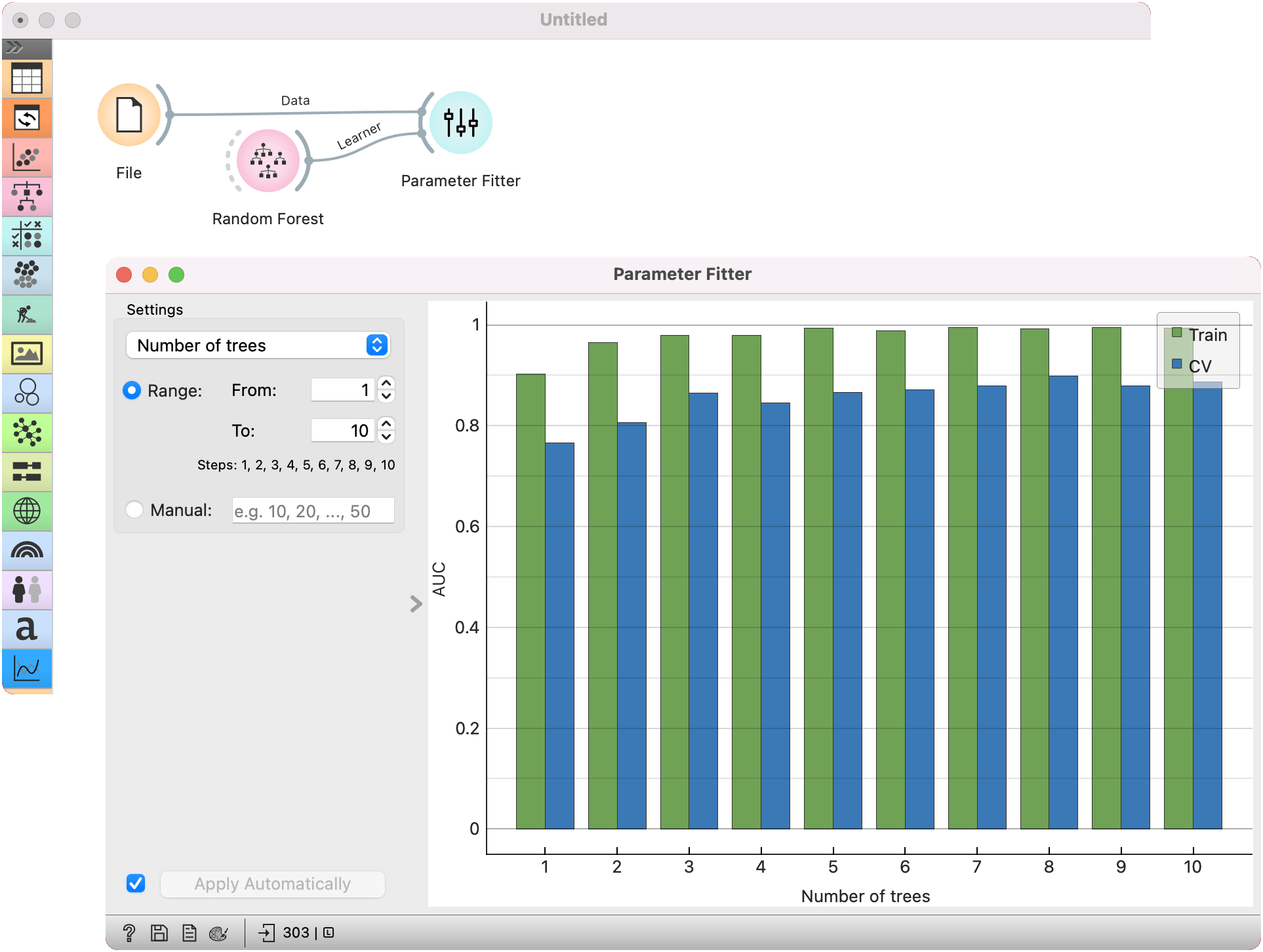1263x952 pixels.
Task: Open the visual settings palette icon
Action: (218, 932)
